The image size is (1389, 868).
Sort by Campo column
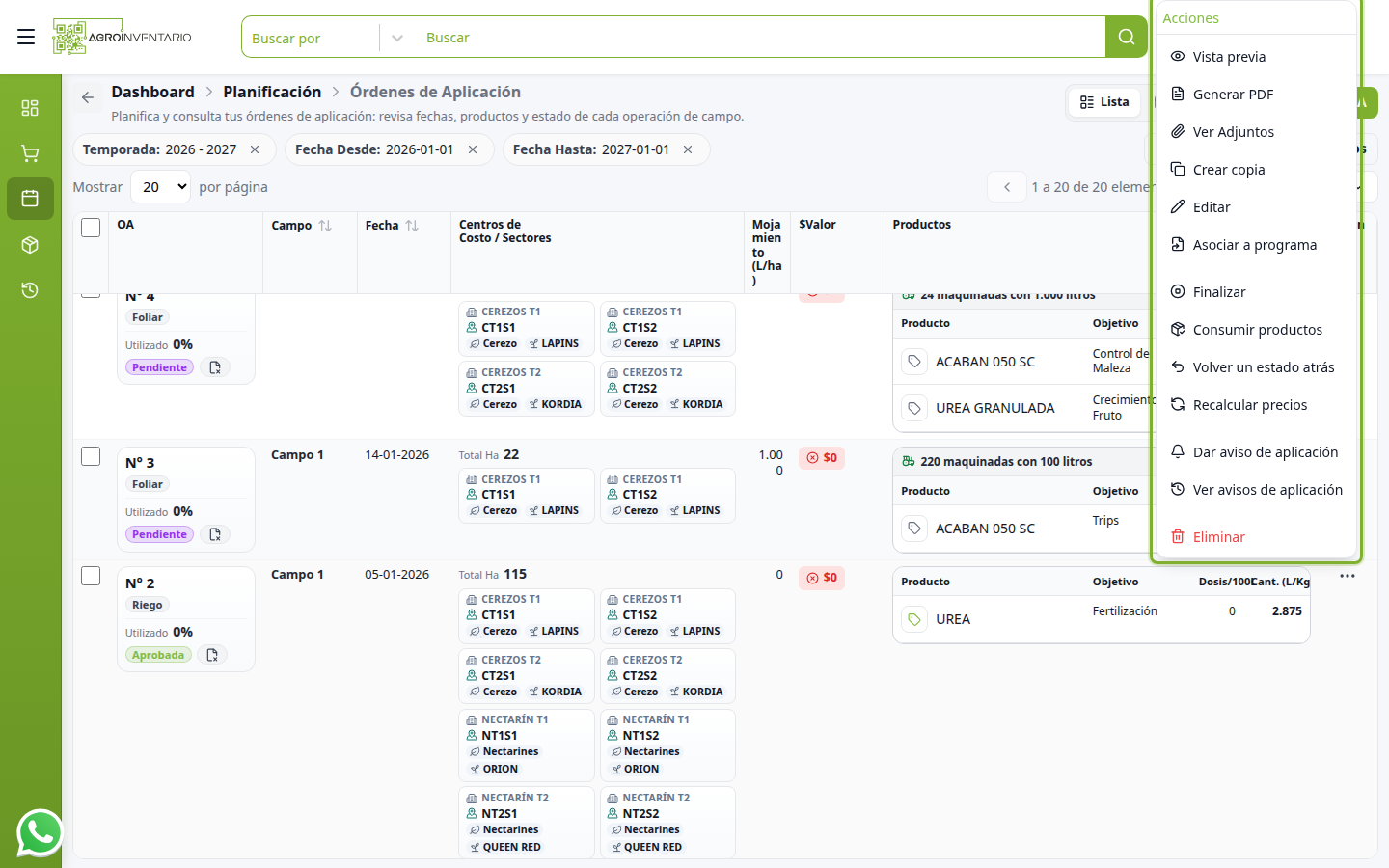pyautogui.click(x=325, y=226)
